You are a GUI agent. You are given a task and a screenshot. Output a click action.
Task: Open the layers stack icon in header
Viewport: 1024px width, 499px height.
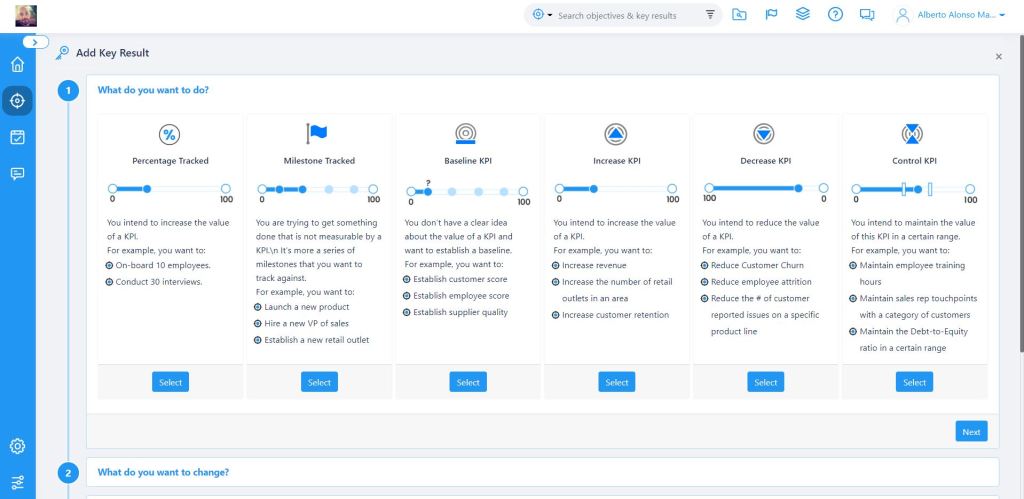[x=803, y=15]
